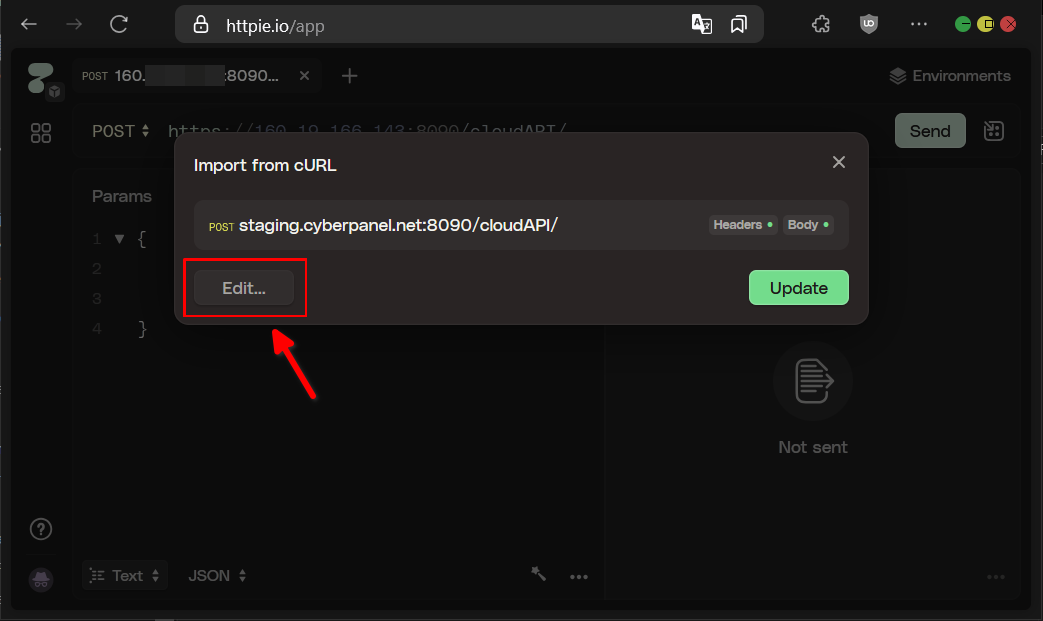Screen dimensions: 1043x621
Task: Add a new request tab
Action: 349,76
